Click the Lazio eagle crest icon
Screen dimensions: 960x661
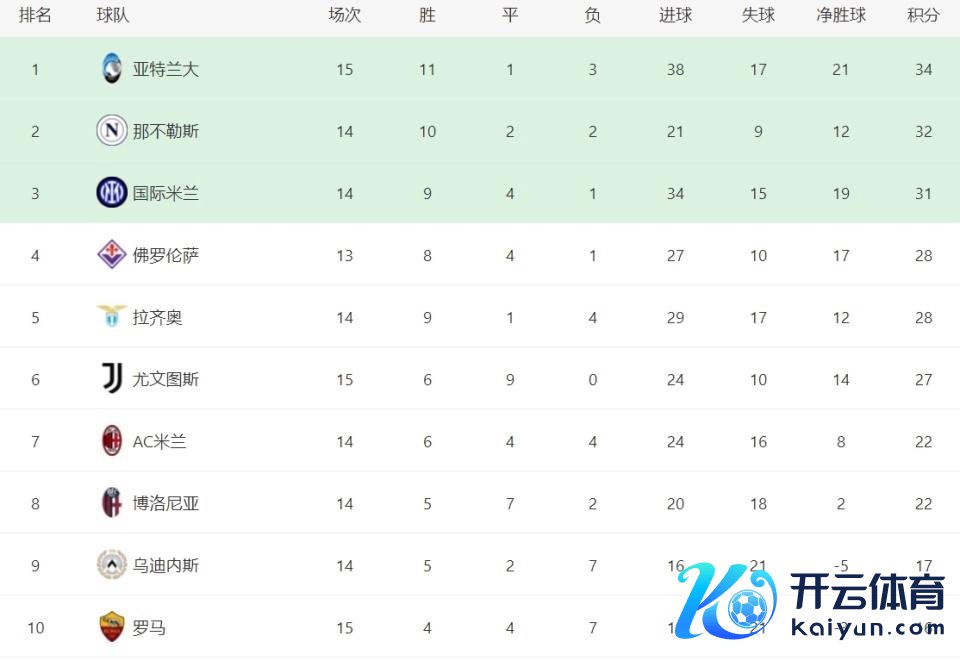[111, 317]
